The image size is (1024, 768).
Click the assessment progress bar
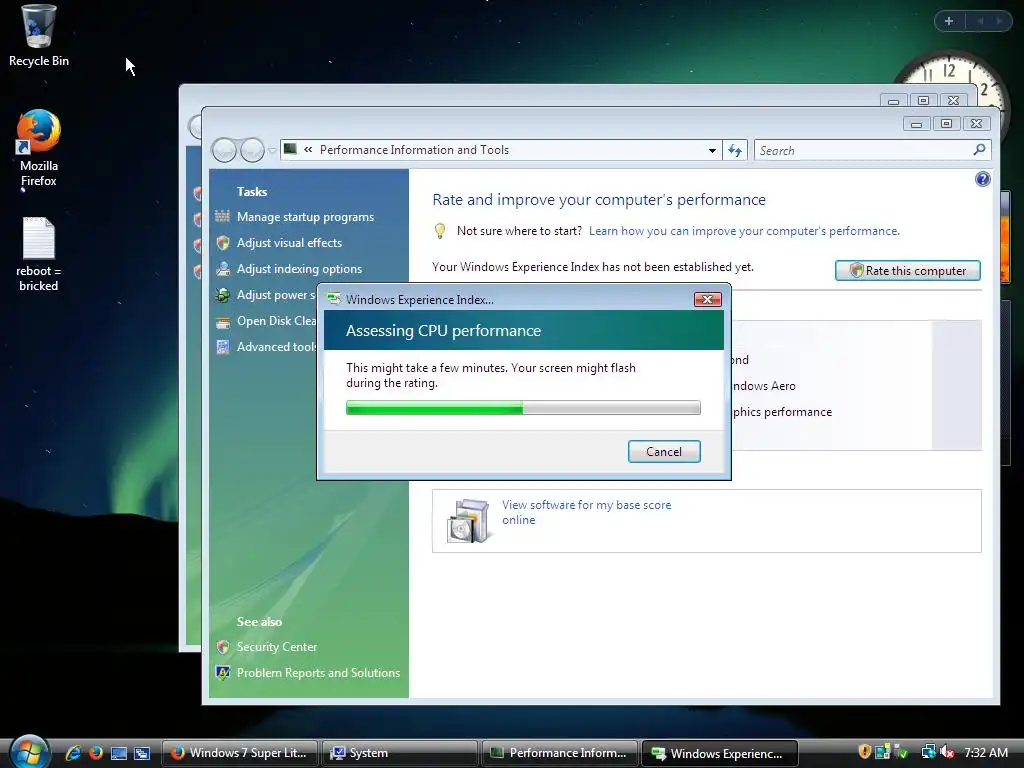pos(523,408)
